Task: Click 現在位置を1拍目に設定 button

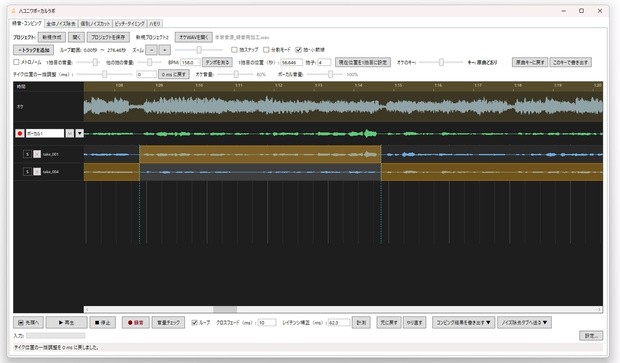Action: point(363,62)
